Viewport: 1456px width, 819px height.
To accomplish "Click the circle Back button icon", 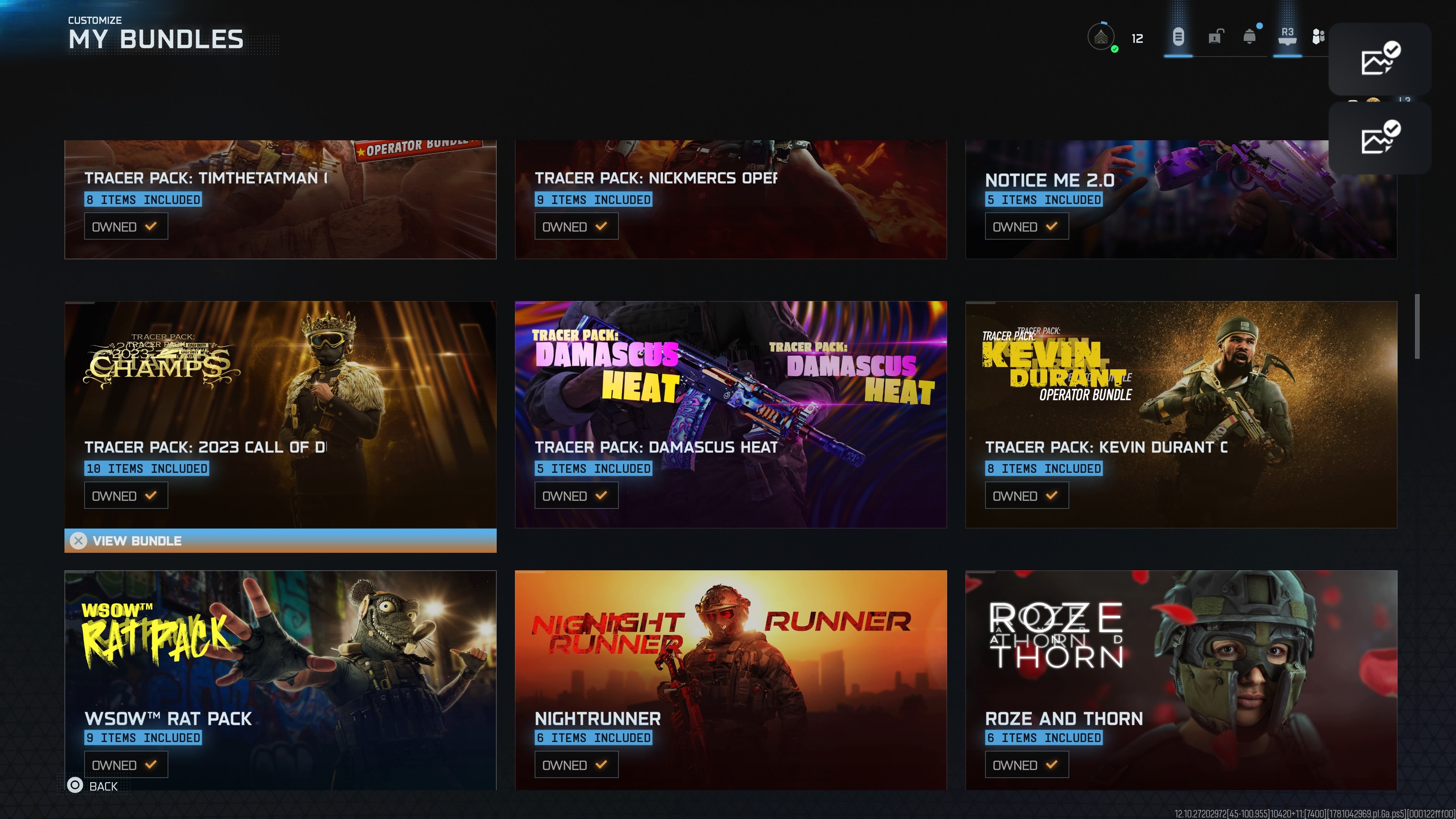I will (75, 784).
